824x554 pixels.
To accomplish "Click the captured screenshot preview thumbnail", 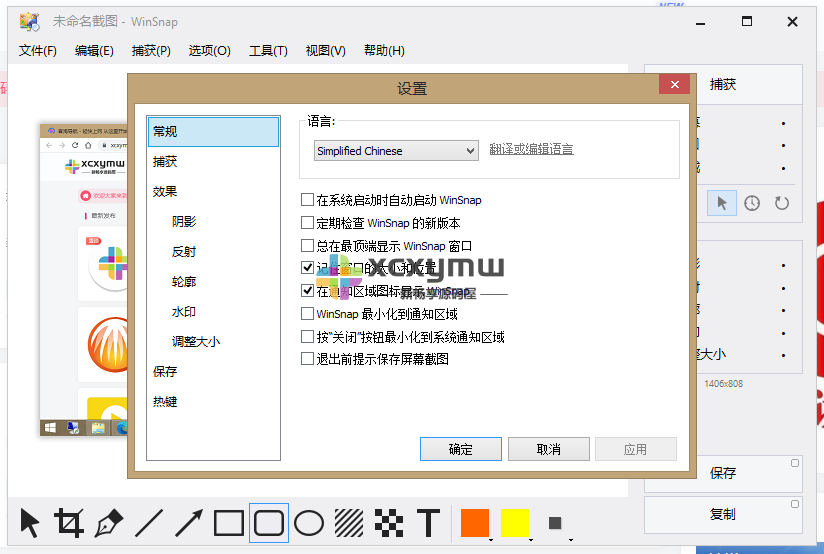I will pos(84,280).
